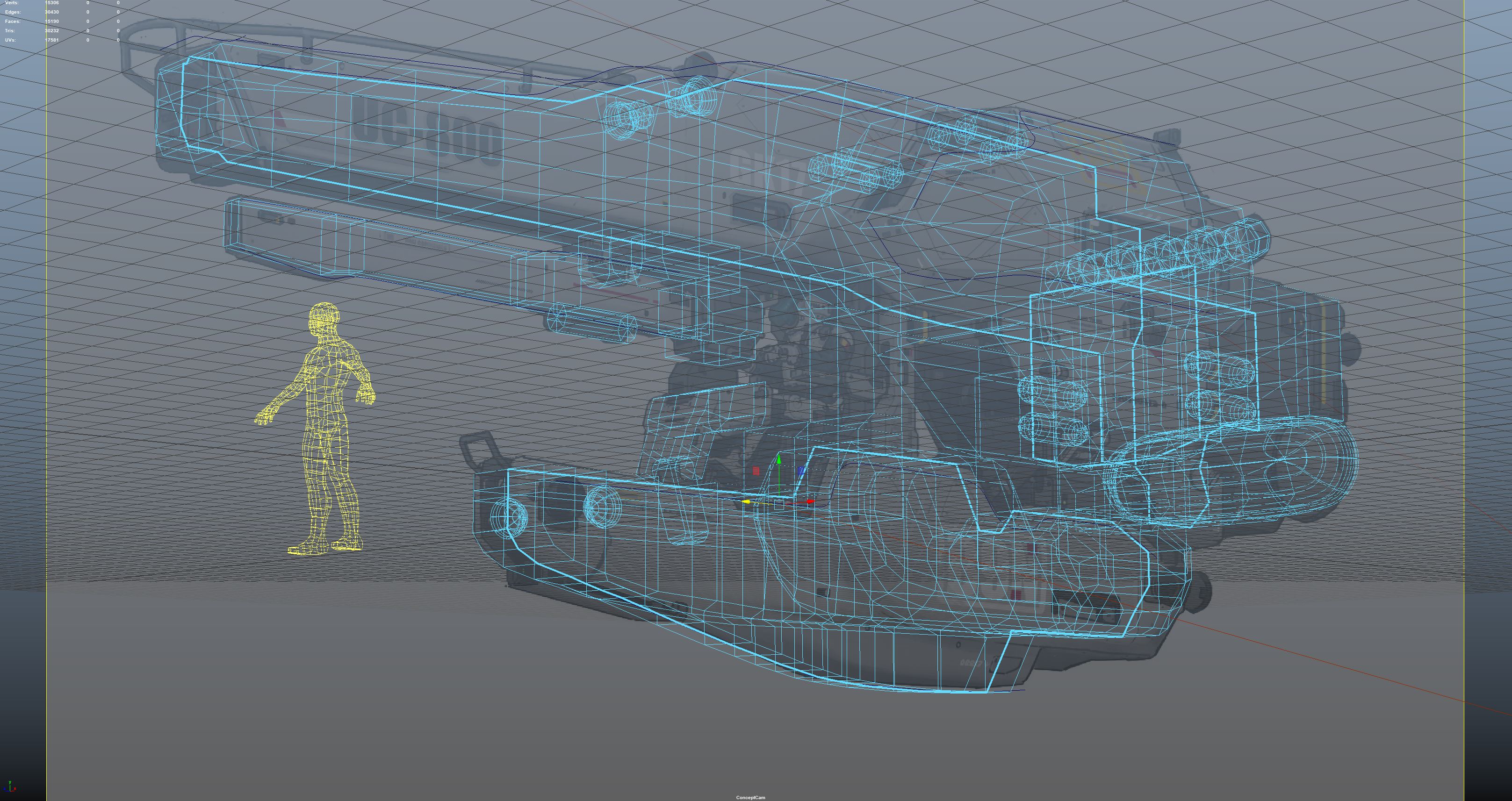
Task: Click the Edges count 30430
Action: point(51,12)
